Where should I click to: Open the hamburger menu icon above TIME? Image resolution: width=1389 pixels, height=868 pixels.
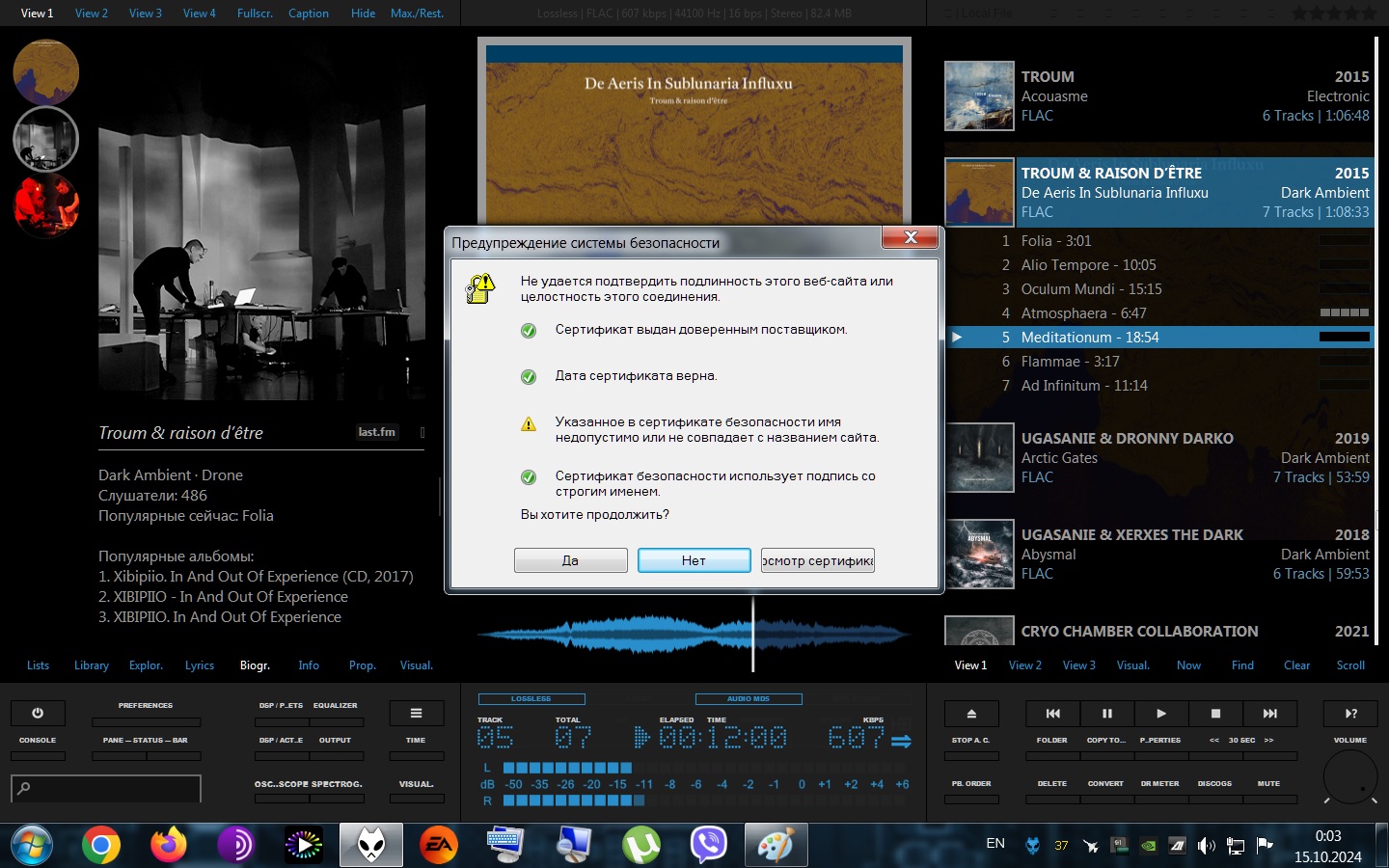(x=416, y=714)
